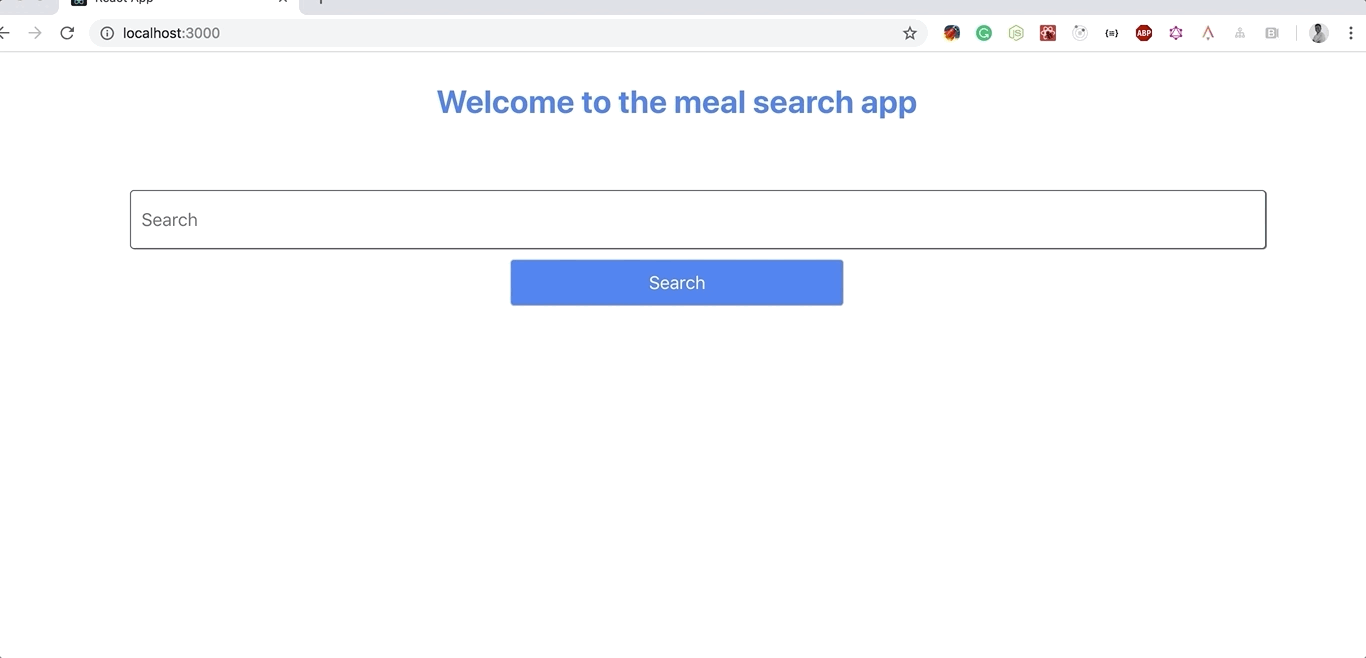Open the GraphQL extension icon
The image size is (1366, 658).
1176,33
